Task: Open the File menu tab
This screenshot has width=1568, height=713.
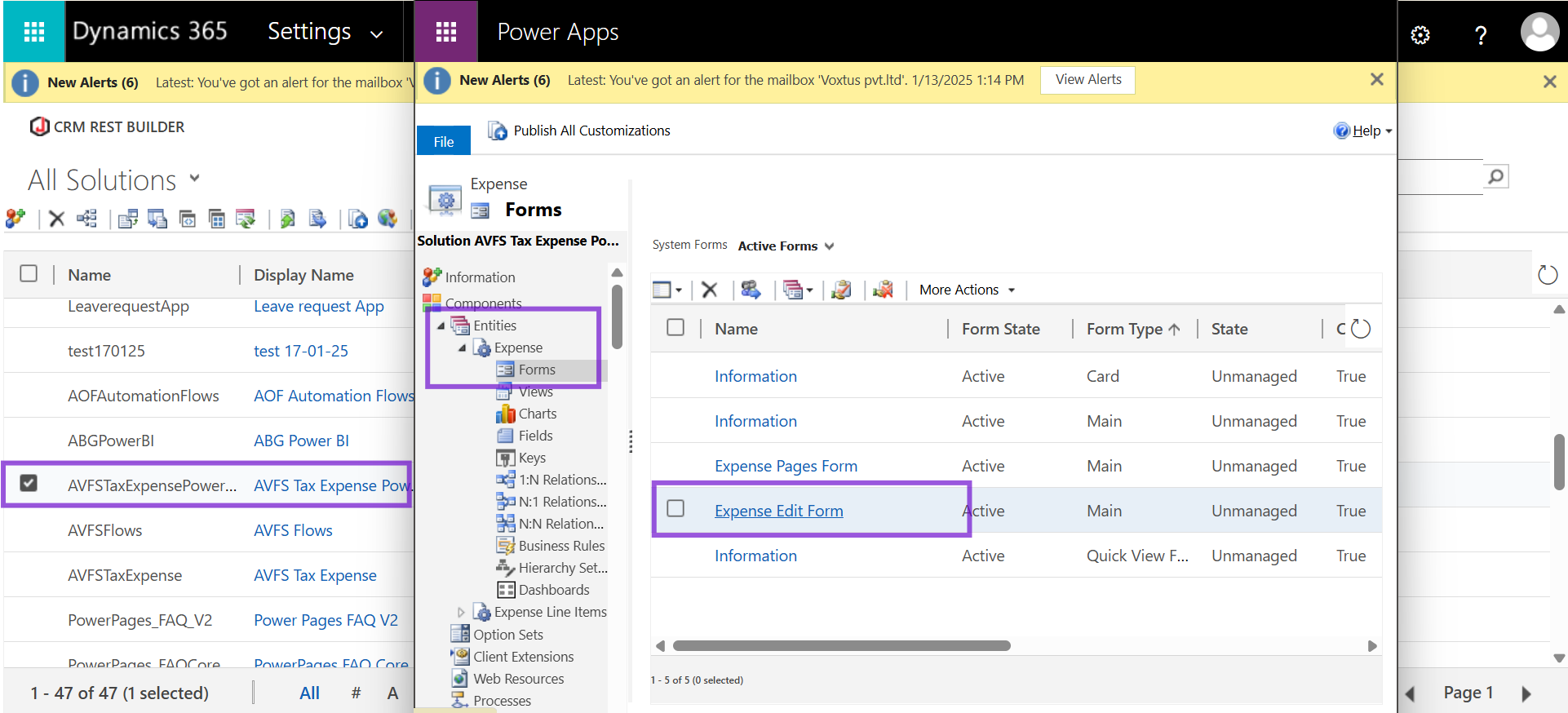Action: 444,140
